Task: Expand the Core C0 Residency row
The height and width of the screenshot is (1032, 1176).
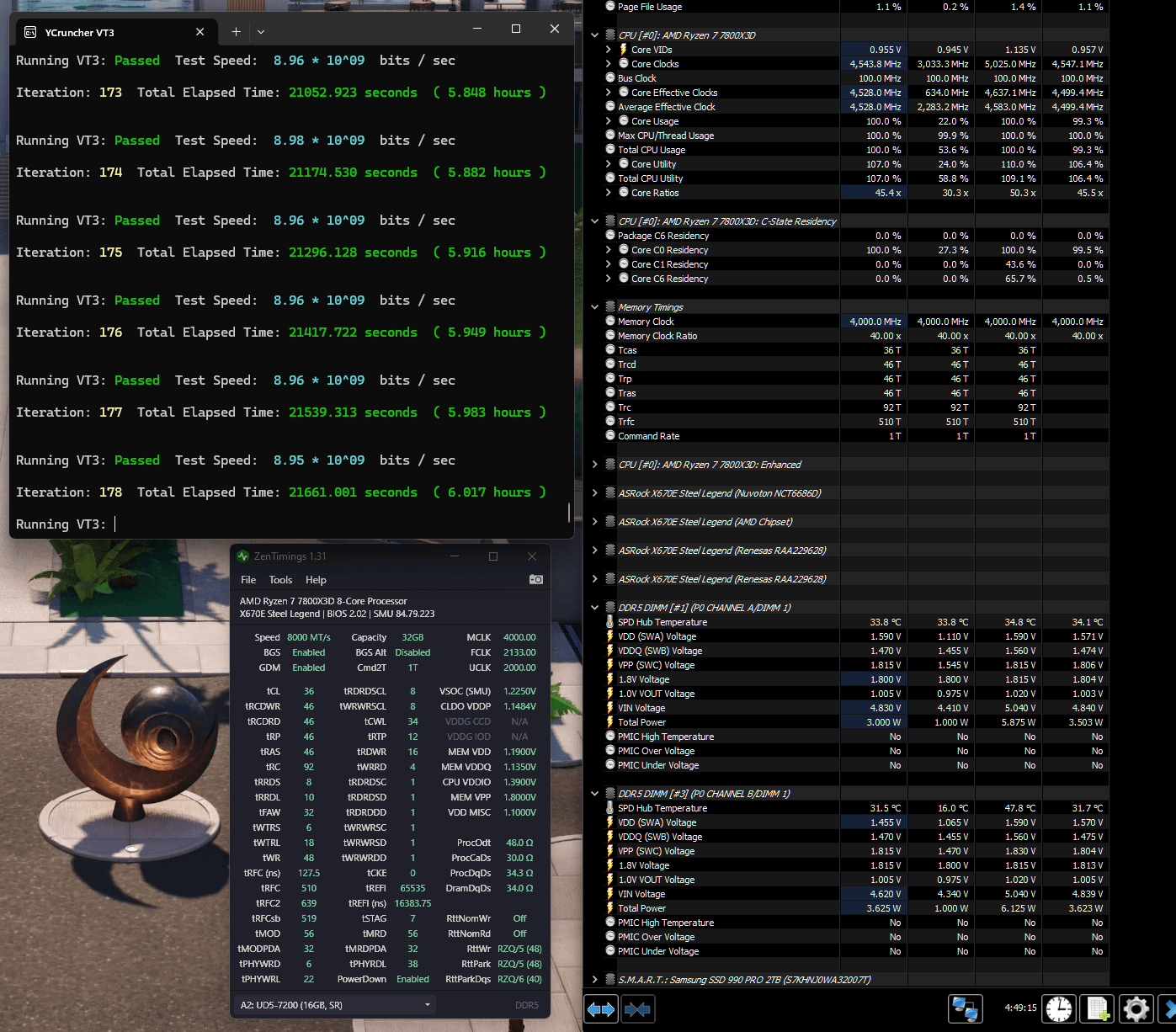Action: pyautogui.click(x=608, y=250)
